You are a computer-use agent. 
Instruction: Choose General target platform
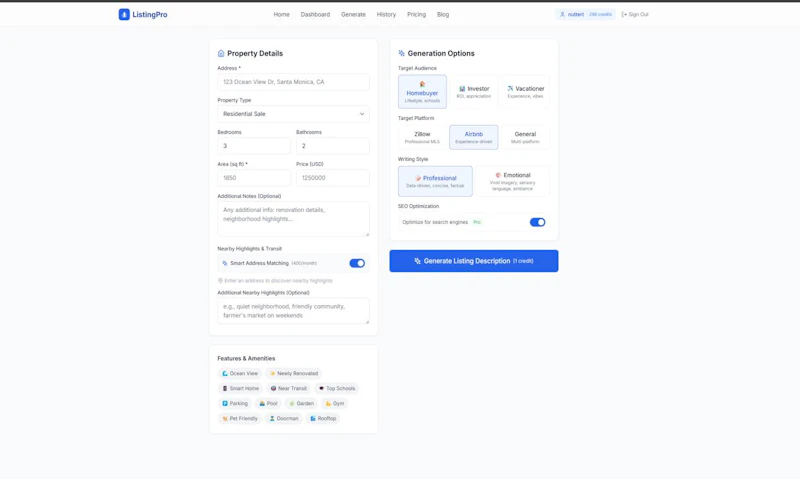pyautogui.click(x=525, y=137)
